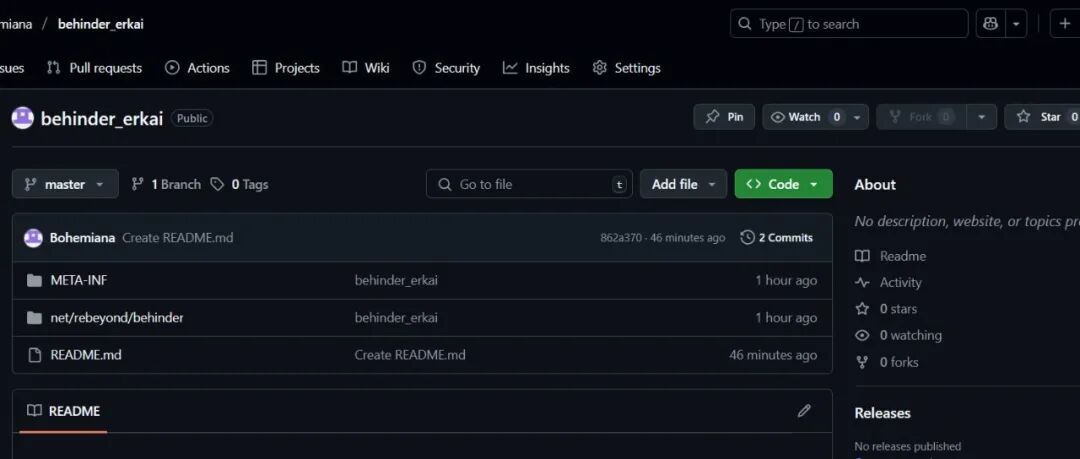View the 0 Tags link

point(239,184)
